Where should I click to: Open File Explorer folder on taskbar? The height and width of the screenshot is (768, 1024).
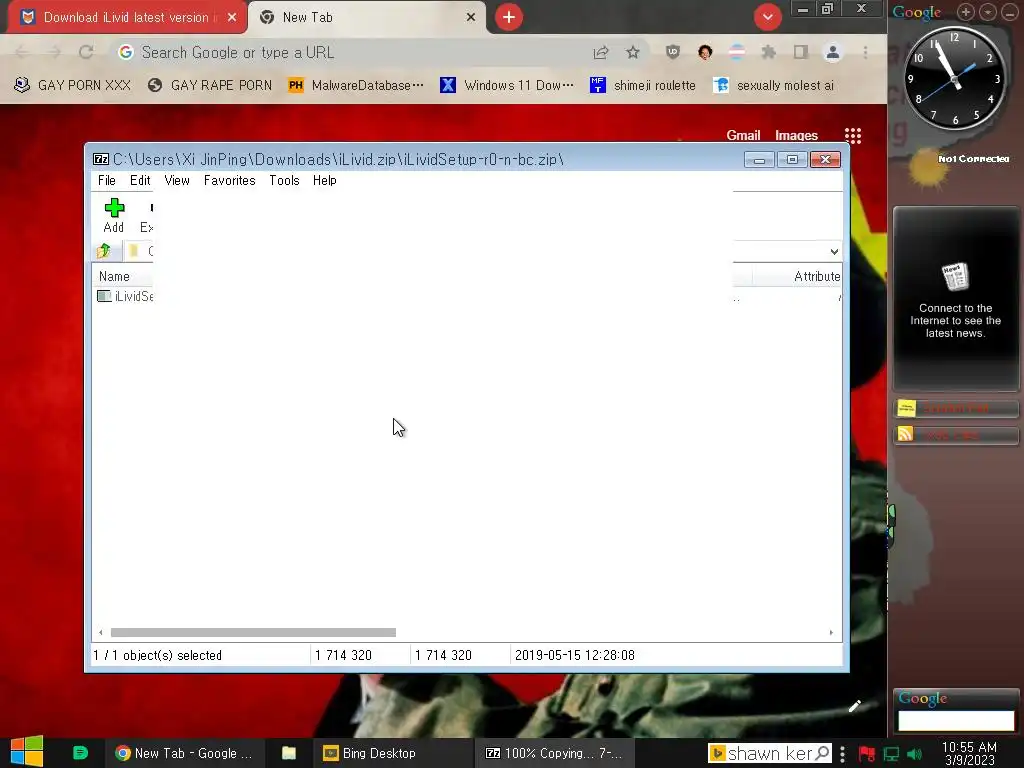(x=289, y=753)
